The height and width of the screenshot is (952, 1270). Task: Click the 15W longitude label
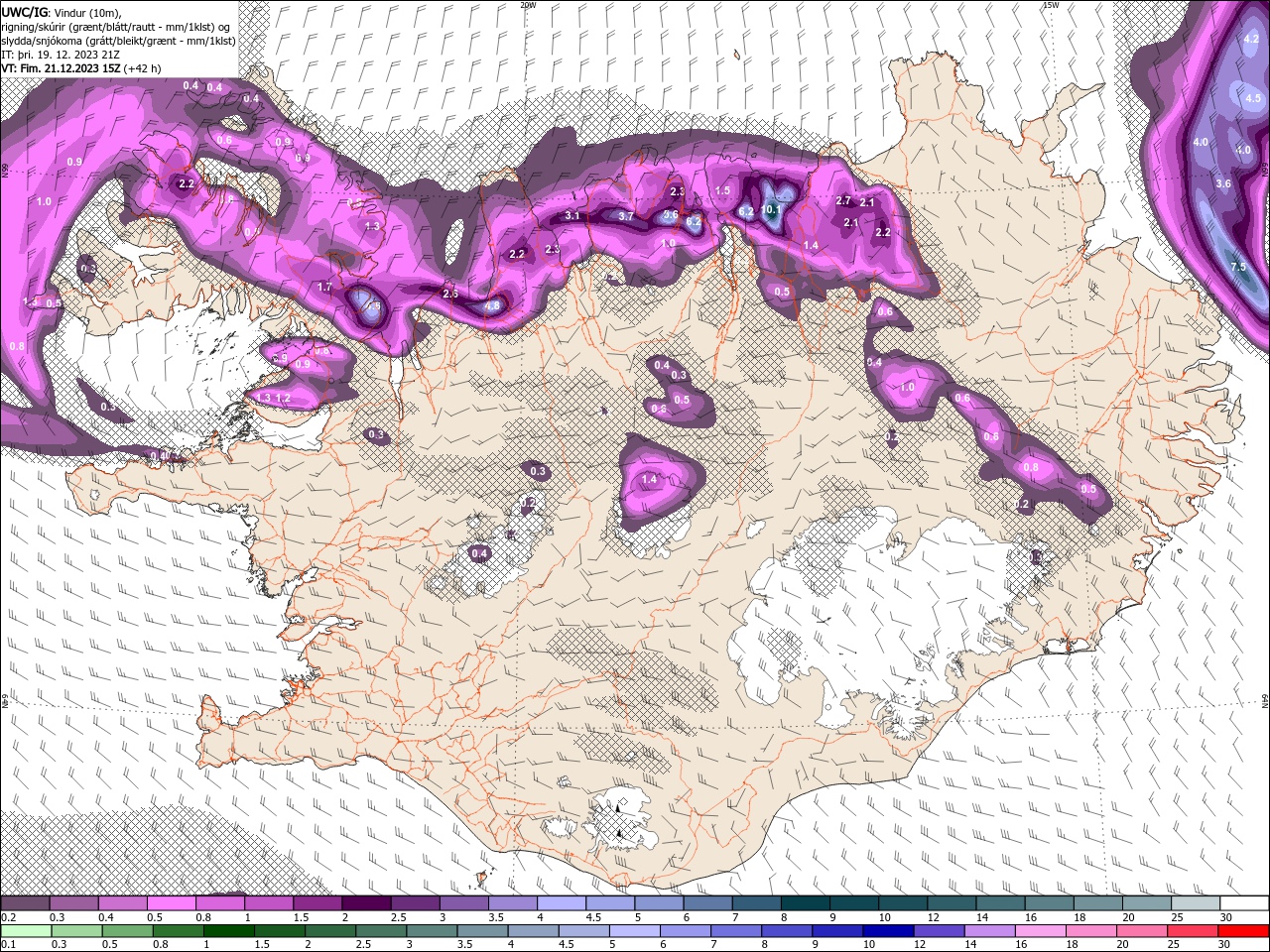tap(1052, 5)
